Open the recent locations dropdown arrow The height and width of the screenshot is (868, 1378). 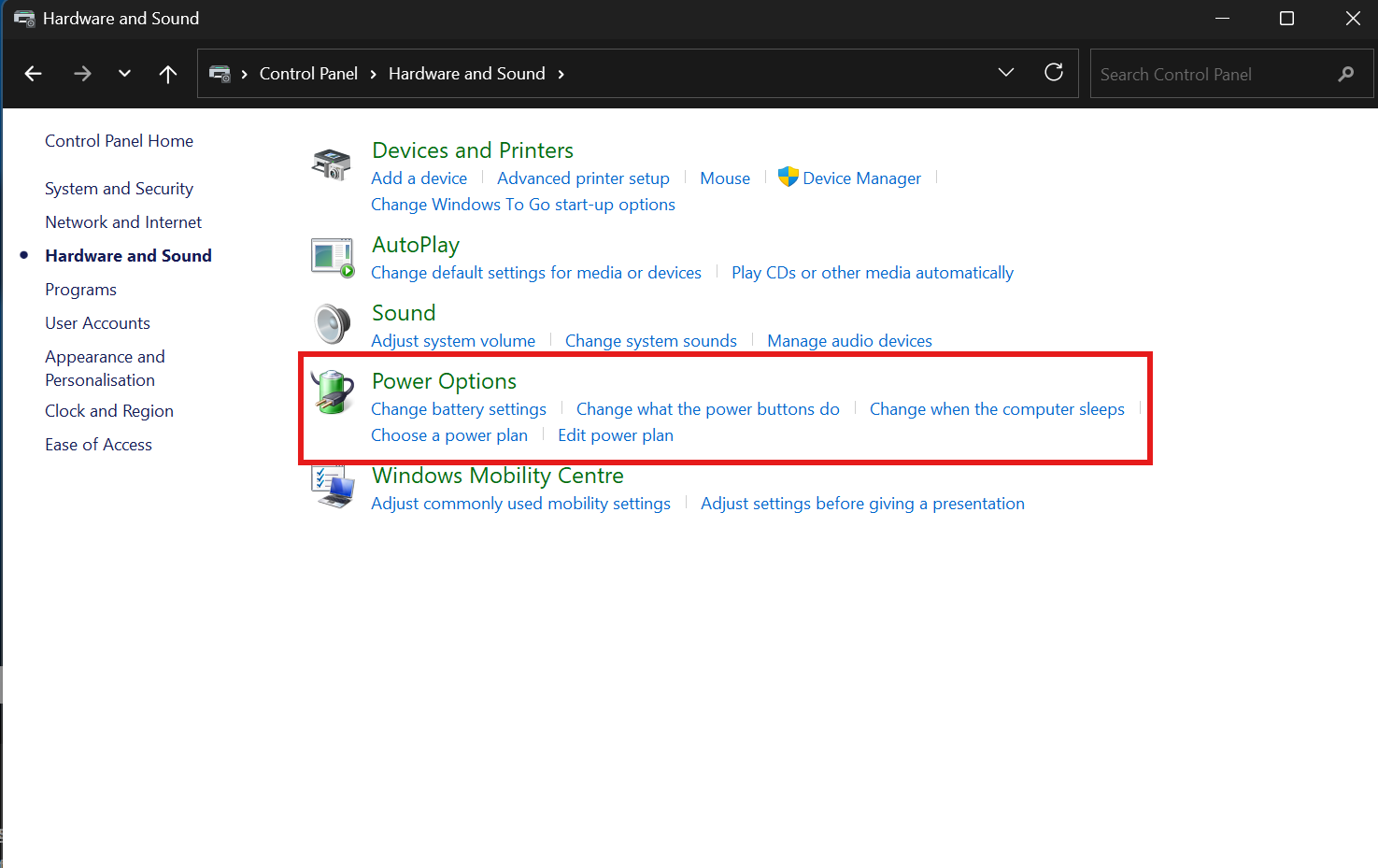pyautogui.click(x=124, y=74)
